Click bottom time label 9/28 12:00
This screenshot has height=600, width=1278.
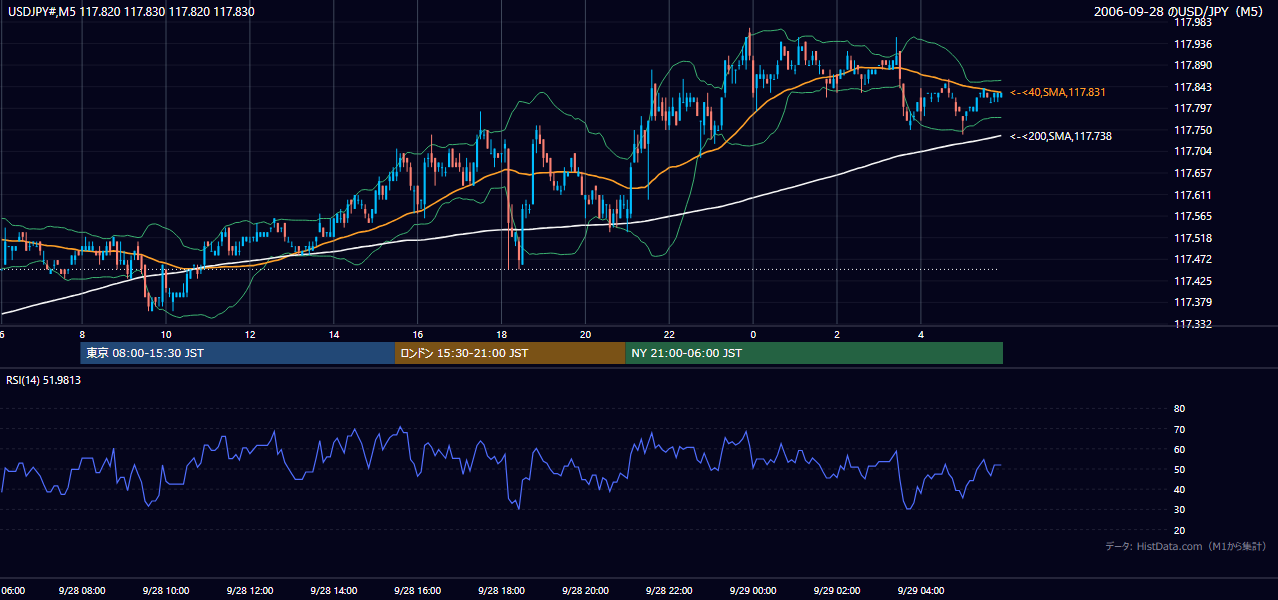coord(250,591)
